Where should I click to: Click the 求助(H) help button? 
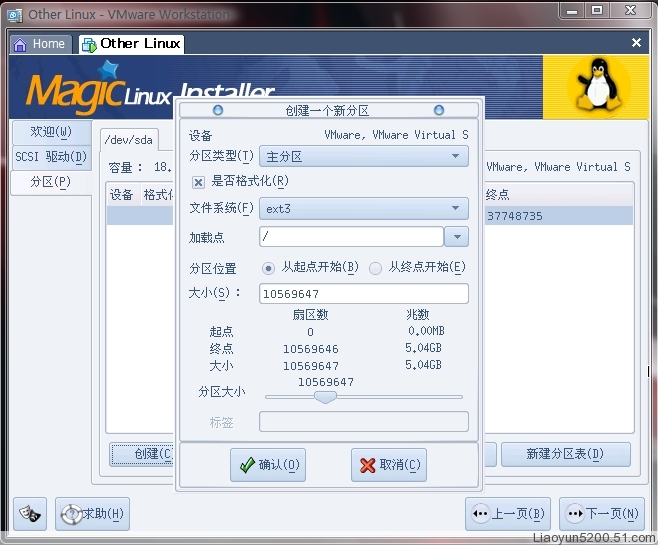pos(92,514)
